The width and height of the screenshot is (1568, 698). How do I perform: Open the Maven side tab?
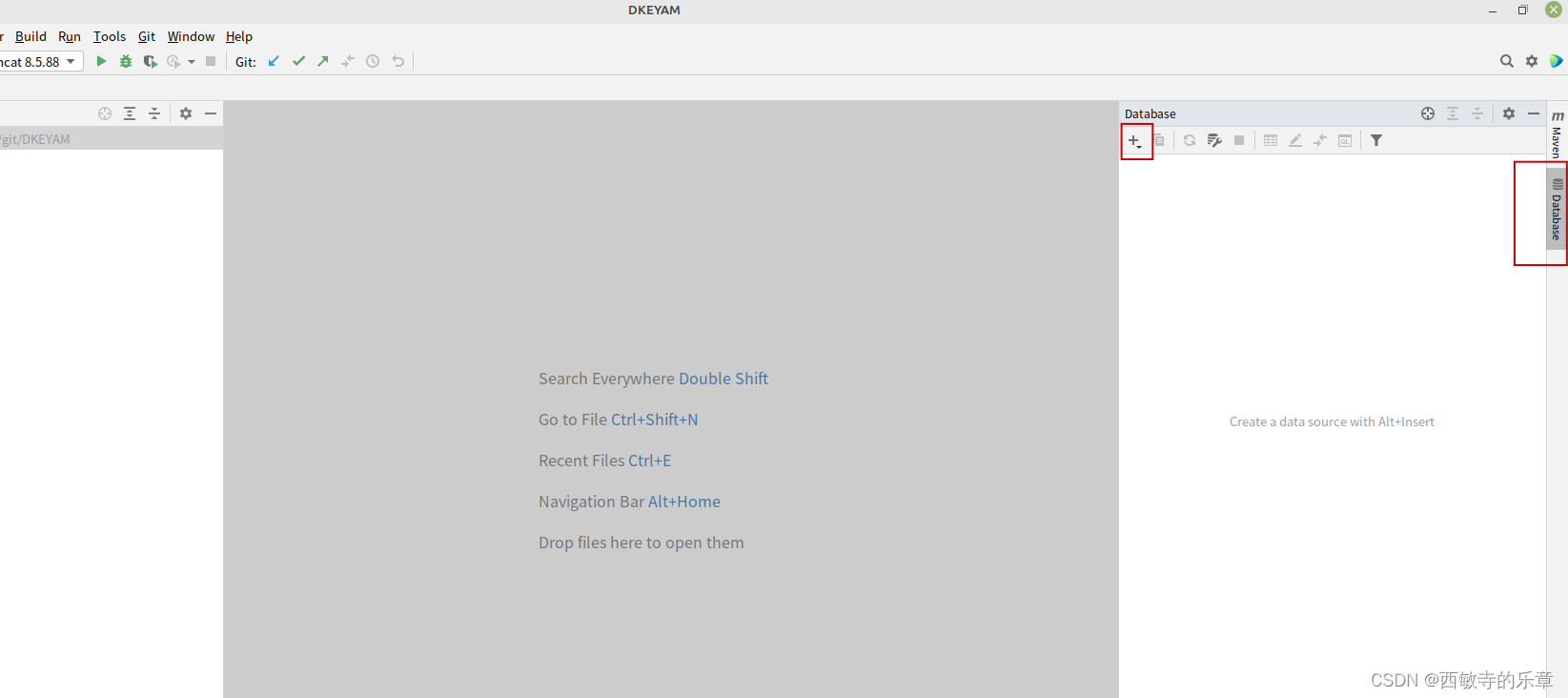1557,134
